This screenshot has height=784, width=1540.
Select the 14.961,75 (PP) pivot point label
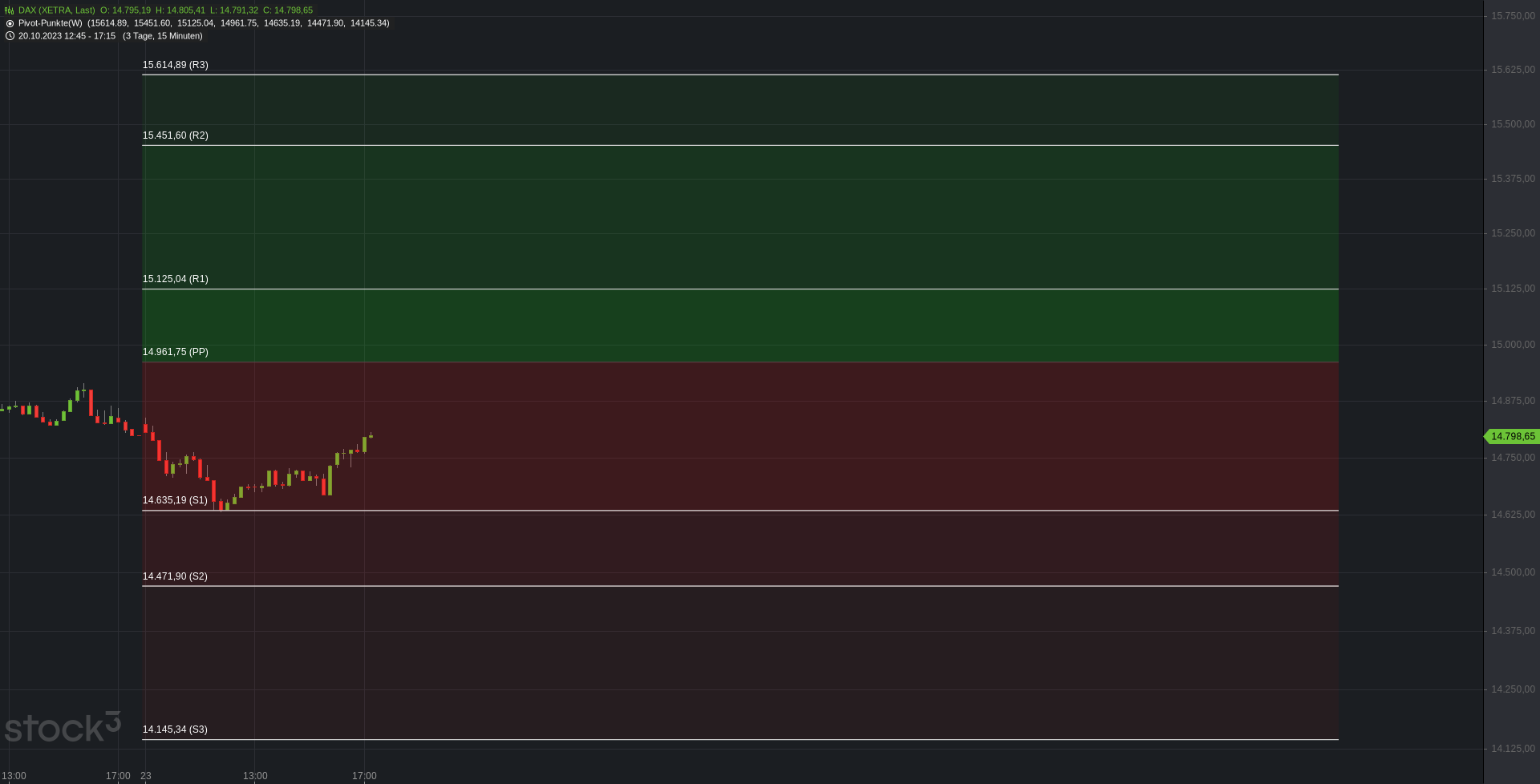[176, 352]
